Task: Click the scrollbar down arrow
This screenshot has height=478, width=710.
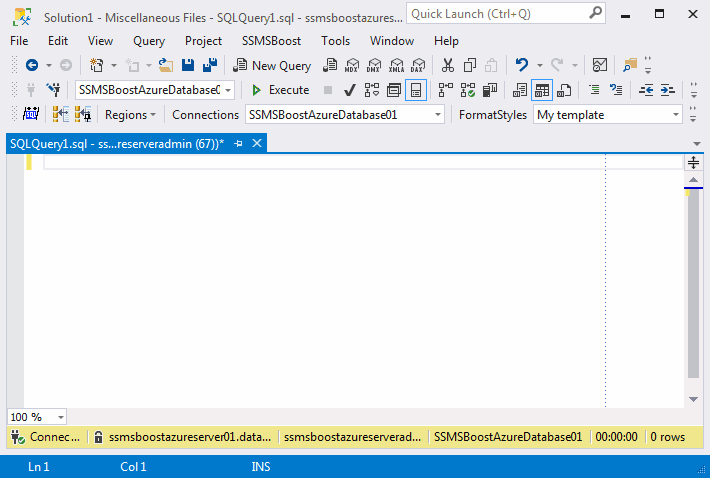Action: (693, 399)
